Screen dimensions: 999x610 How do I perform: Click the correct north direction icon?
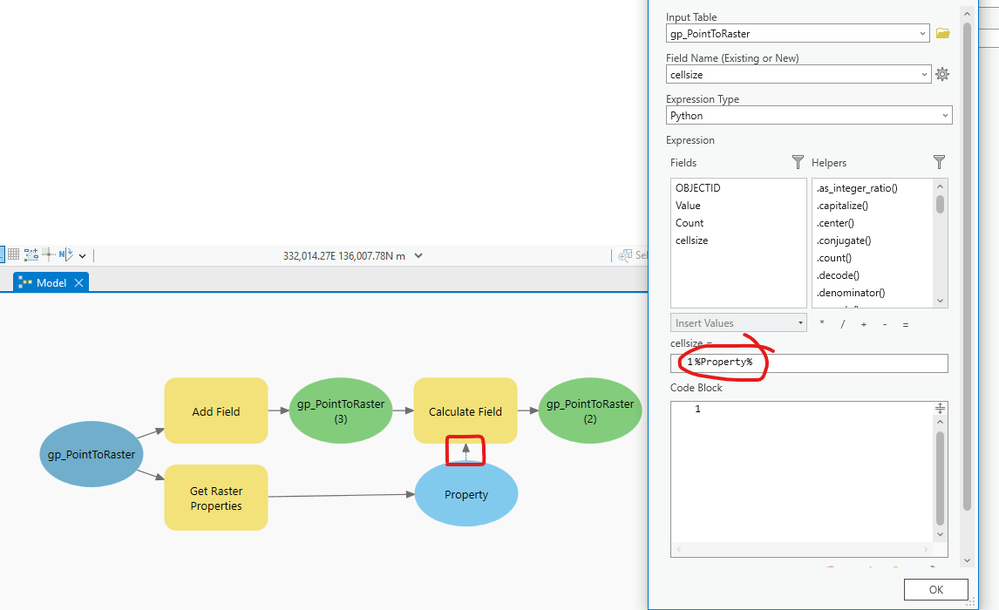tap(66, 255)
